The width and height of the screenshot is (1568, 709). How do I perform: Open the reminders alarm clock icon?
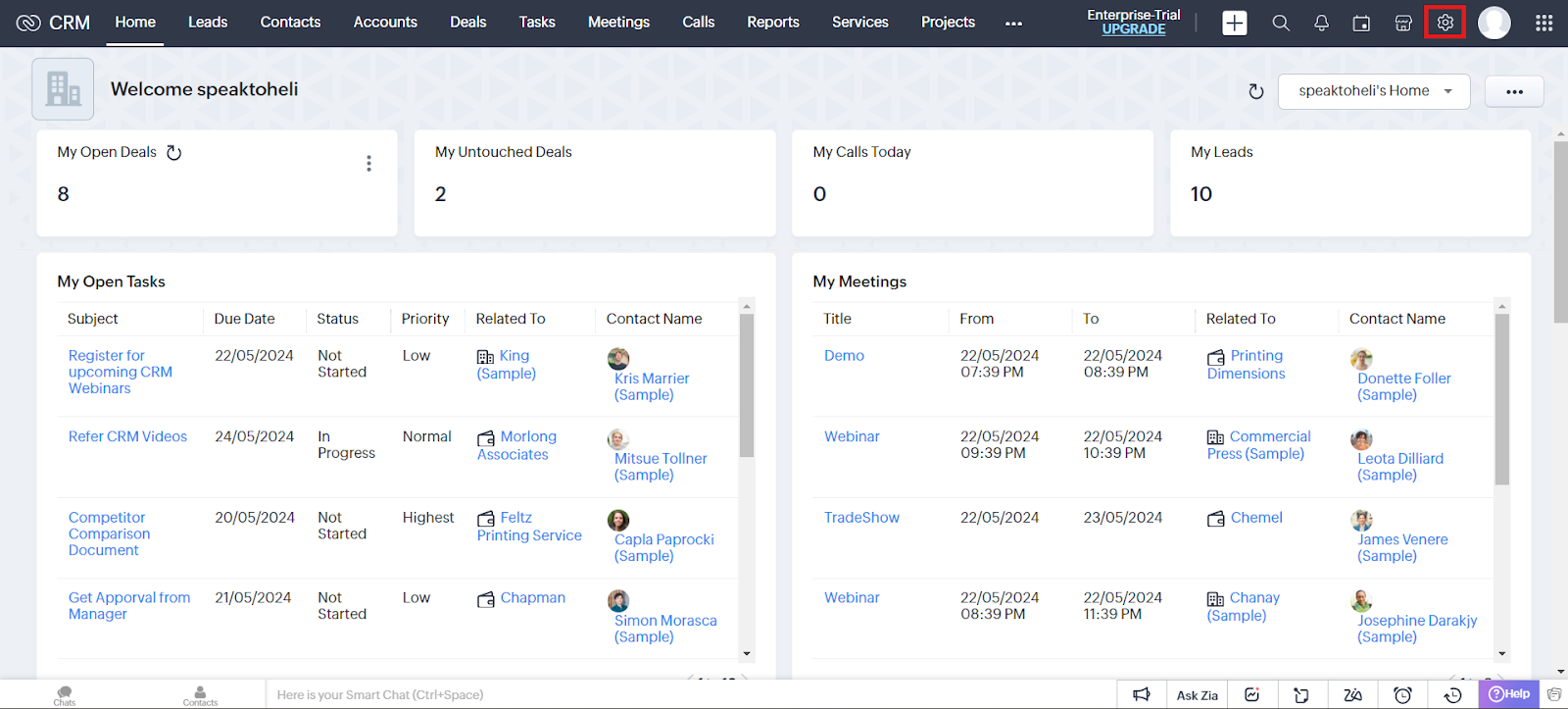click(1402, 694)
